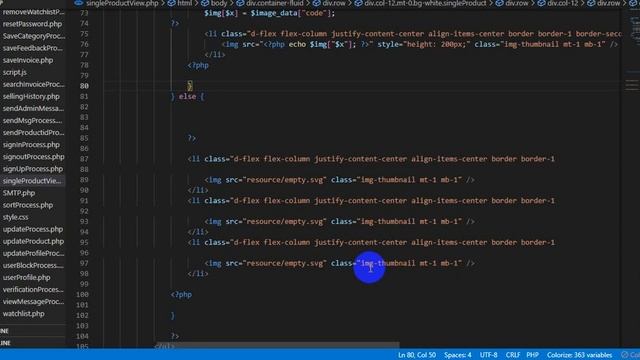This screenshot has width=640, height=360.
Task: Click the body breadcrumb segment
Action: click(x=219, y=3)
